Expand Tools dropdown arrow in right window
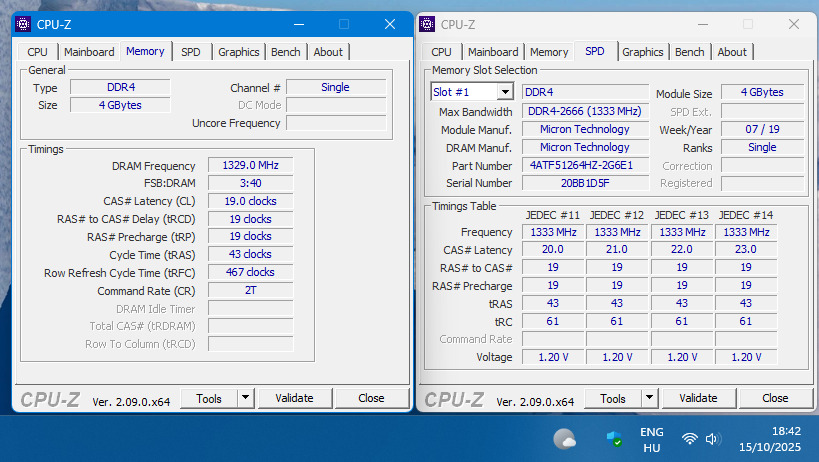This screenshot has height=462, width=819. click(649, 398)
